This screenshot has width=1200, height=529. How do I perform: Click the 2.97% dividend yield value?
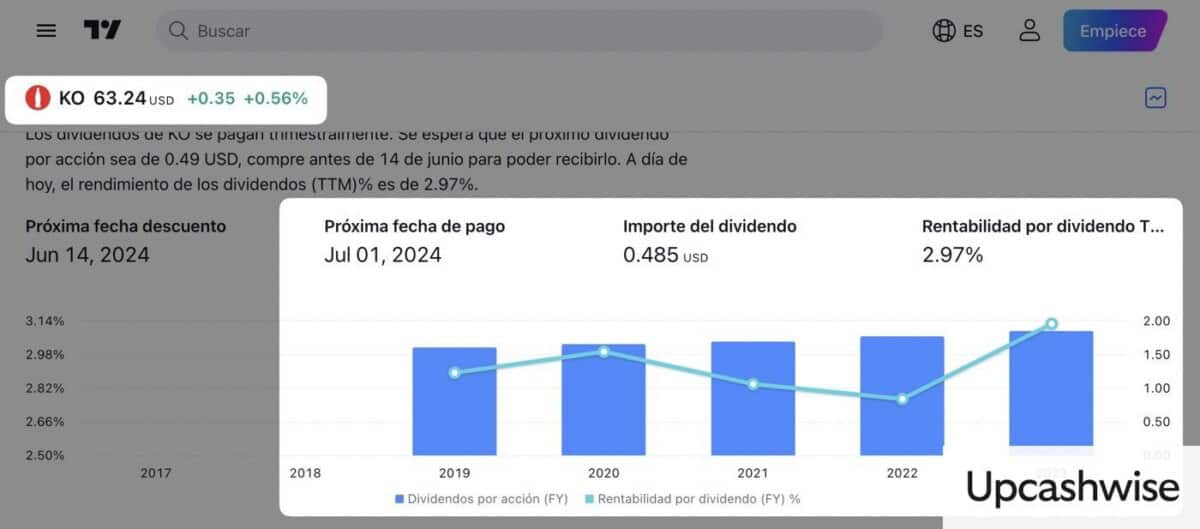pos(952,255)
